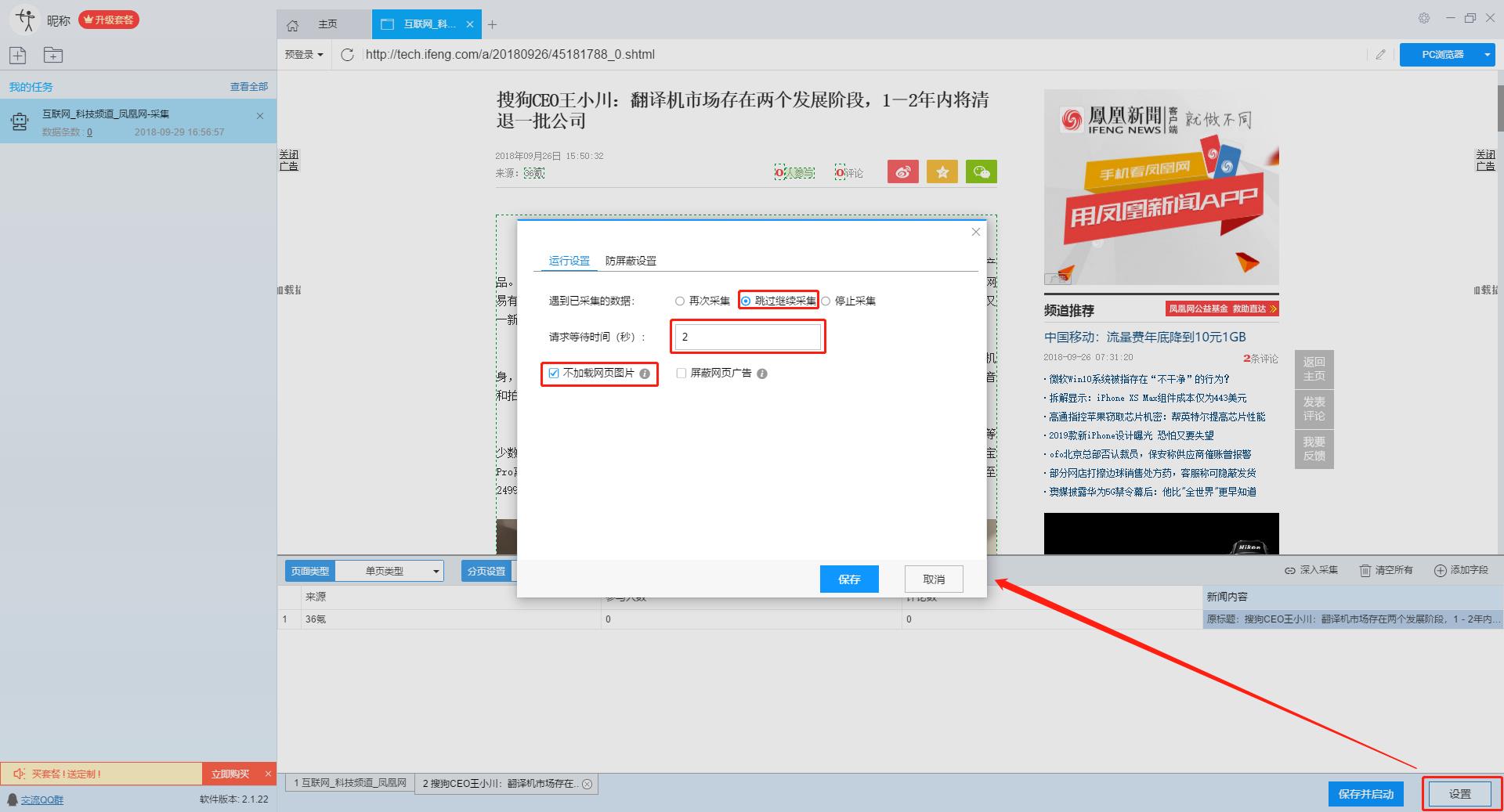Switch to 运行设置 tab
Image resolution: width=1504 pixels, height=812 pixels.
coord(569,261)
